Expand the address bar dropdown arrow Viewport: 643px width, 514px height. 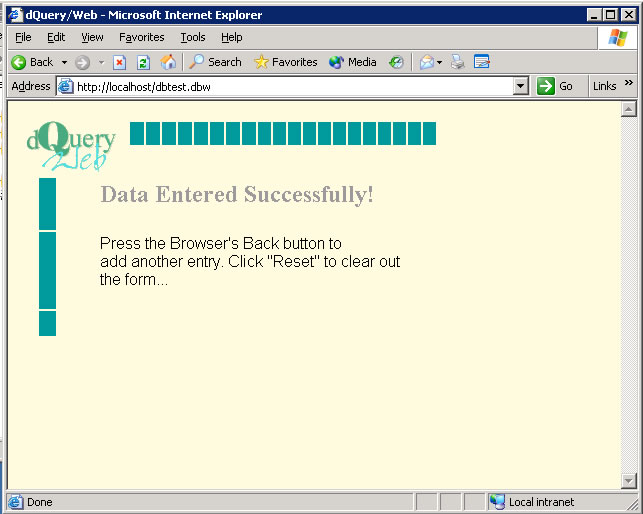click(x=520, y=86)
